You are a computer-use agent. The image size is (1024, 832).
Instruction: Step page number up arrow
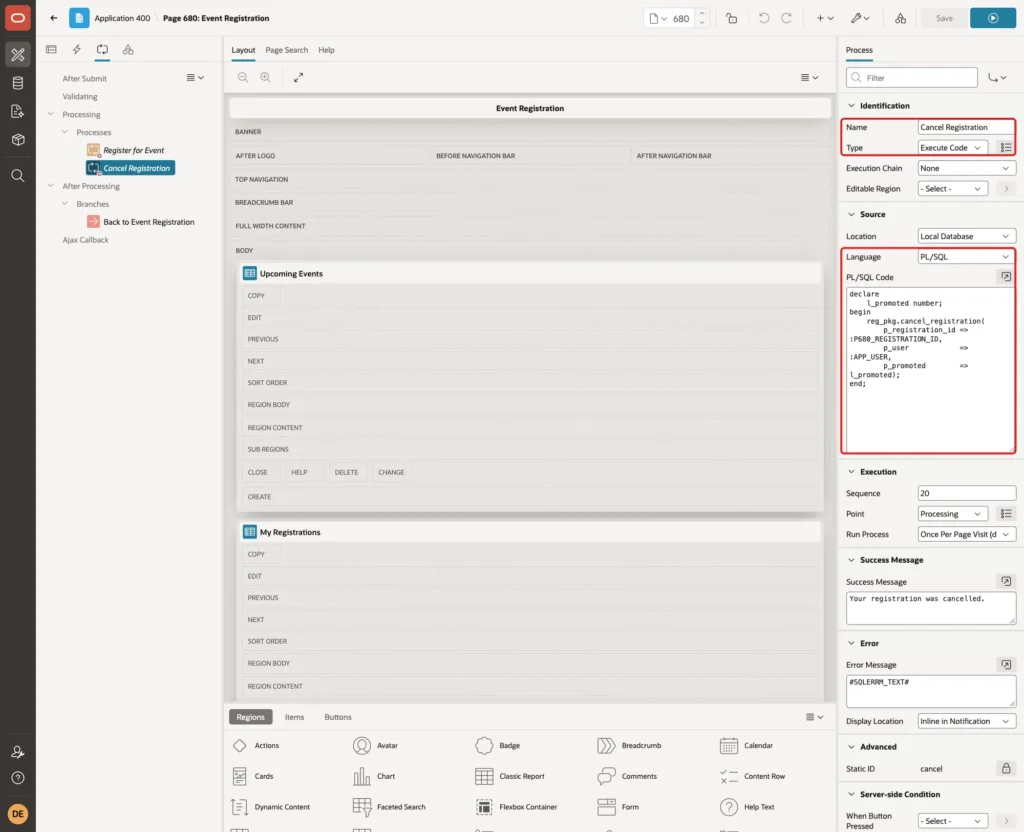[702, 13]
